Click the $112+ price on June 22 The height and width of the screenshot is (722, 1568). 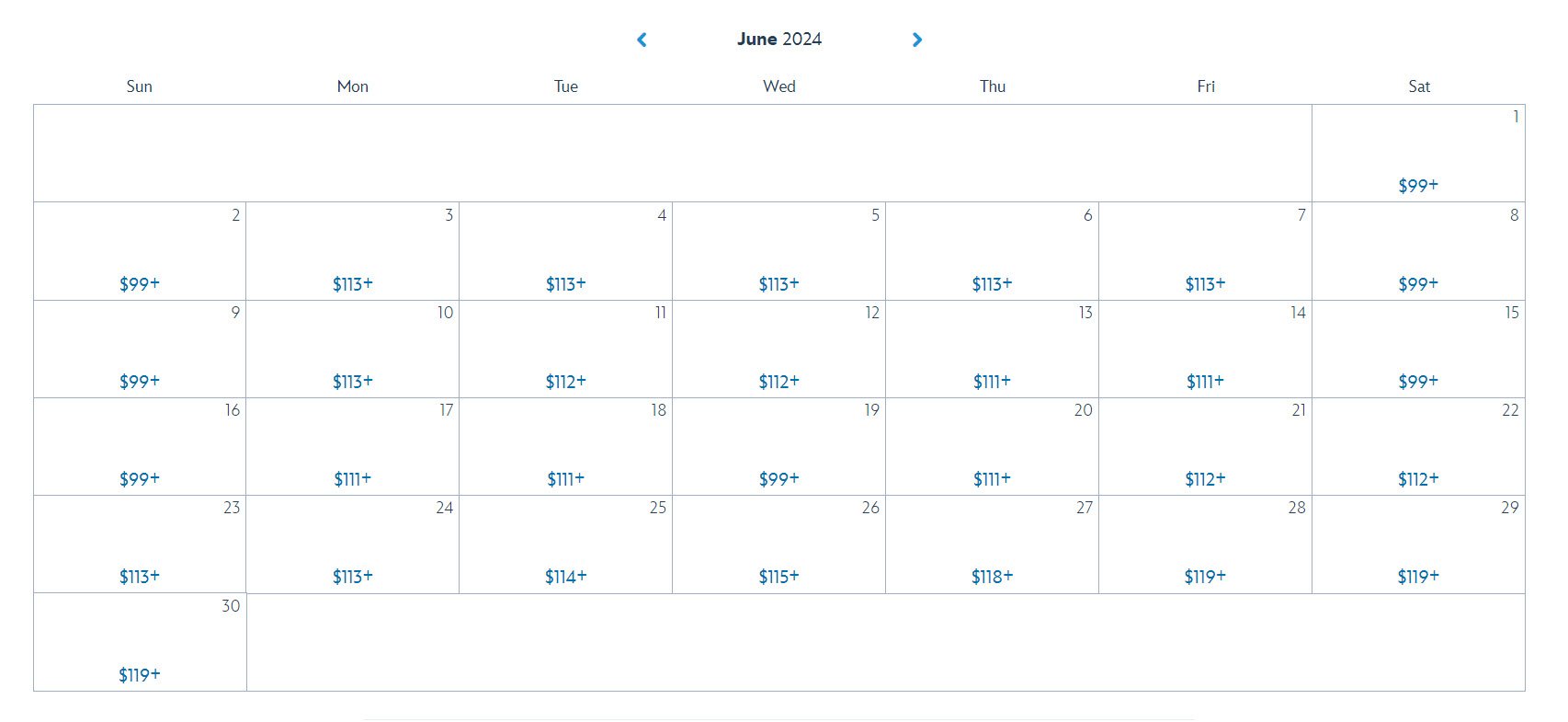[1418, 478]
